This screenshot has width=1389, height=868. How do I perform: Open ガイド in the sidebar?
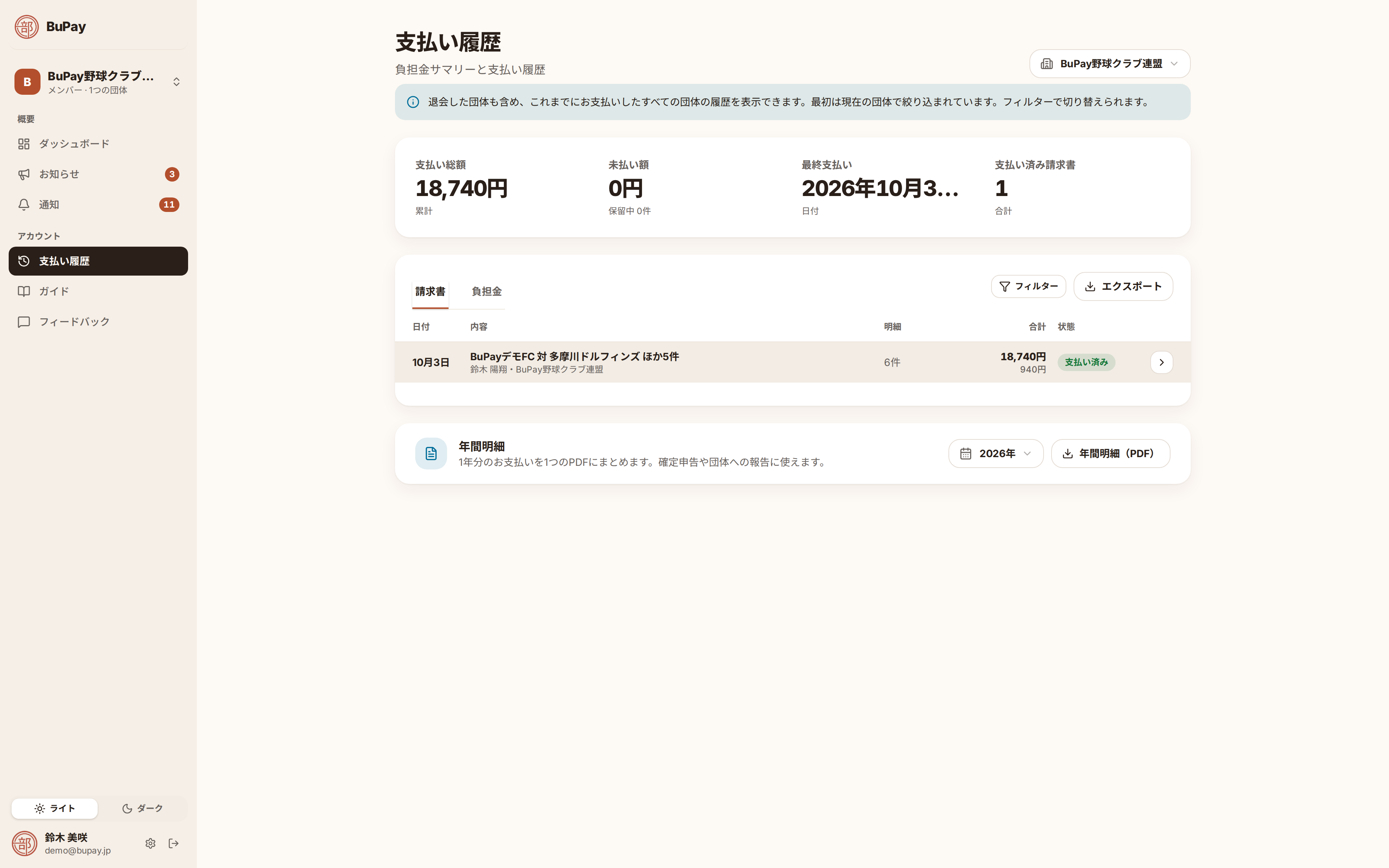tap(98, 291)
